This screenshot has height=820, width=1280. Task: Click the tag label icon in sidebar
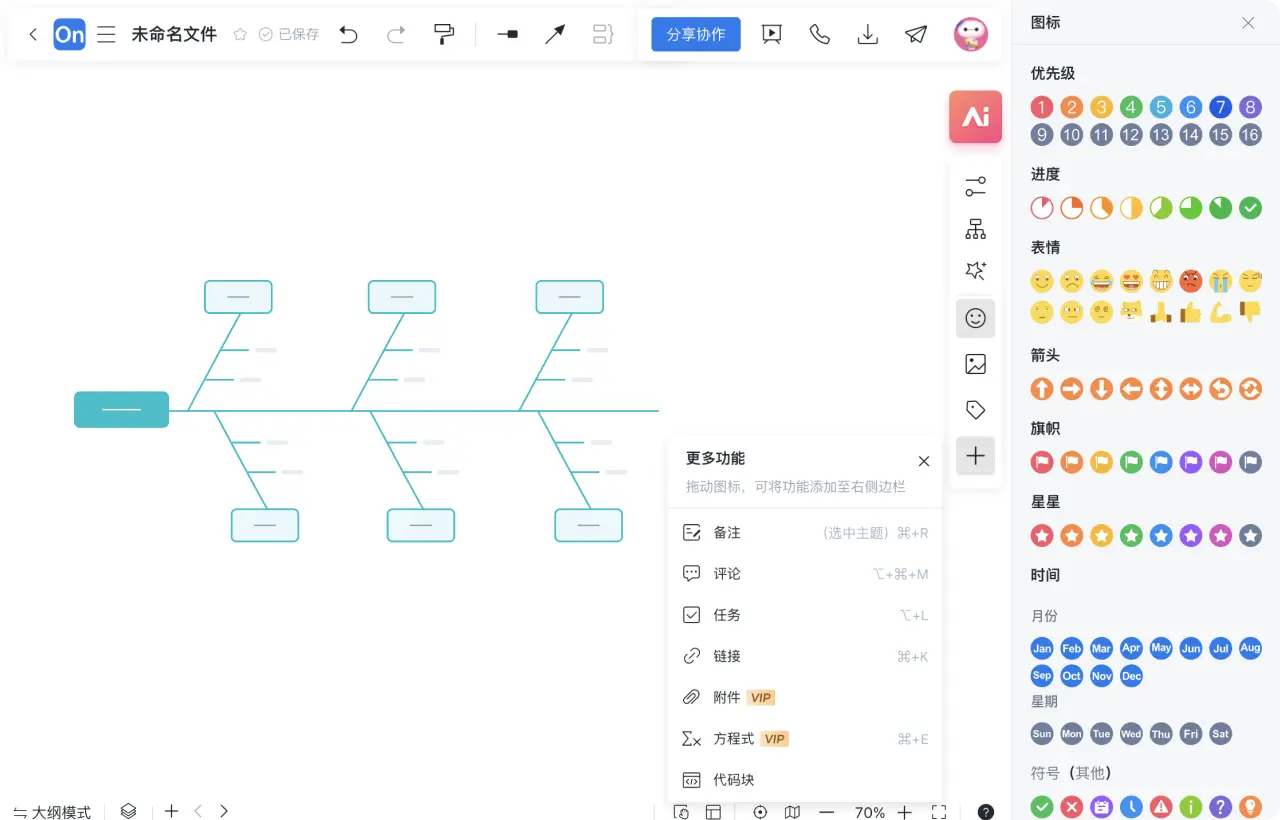pyautogui.click(x=975, y=410)
